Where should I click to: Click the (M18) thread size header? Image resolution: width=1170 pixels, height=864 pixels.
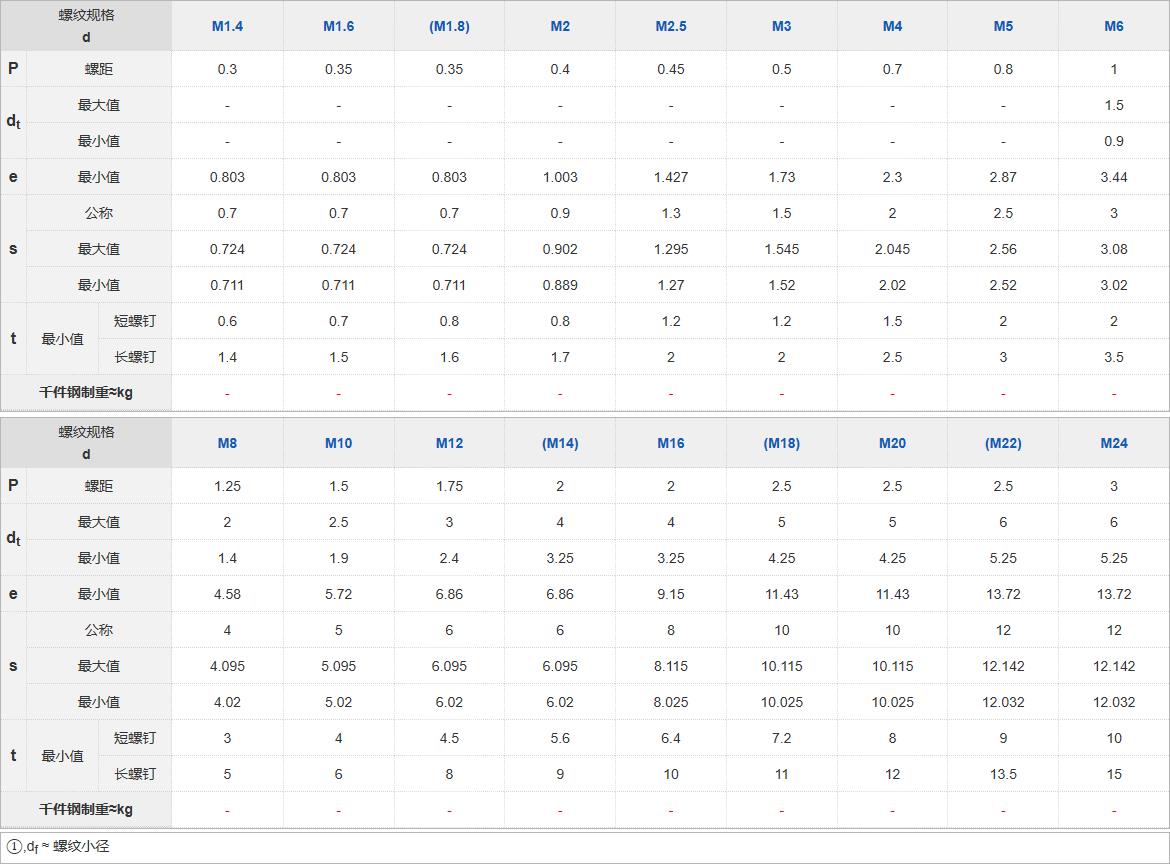click(782, 443)
